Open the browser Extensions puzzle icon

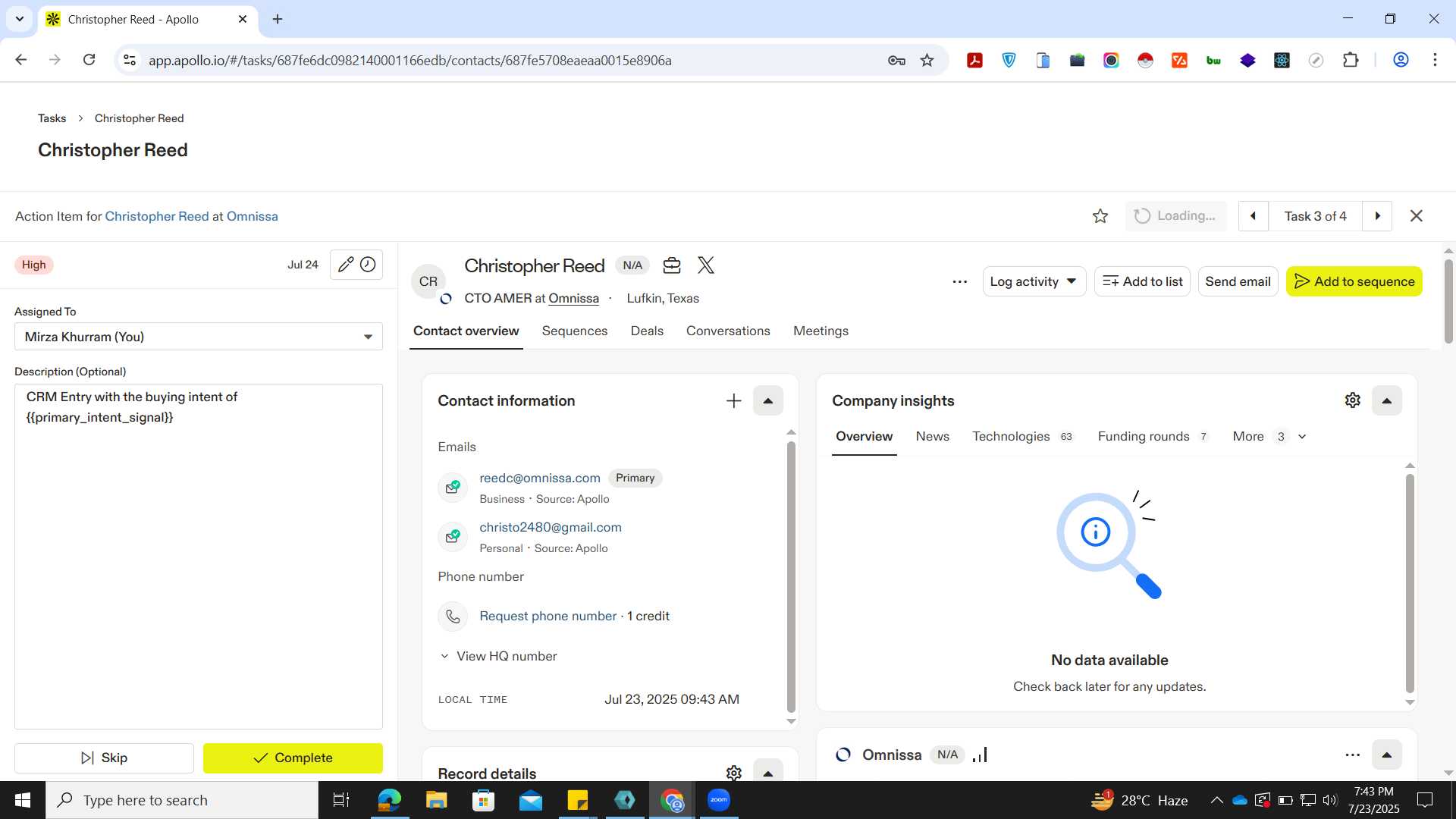[1351, 61]
